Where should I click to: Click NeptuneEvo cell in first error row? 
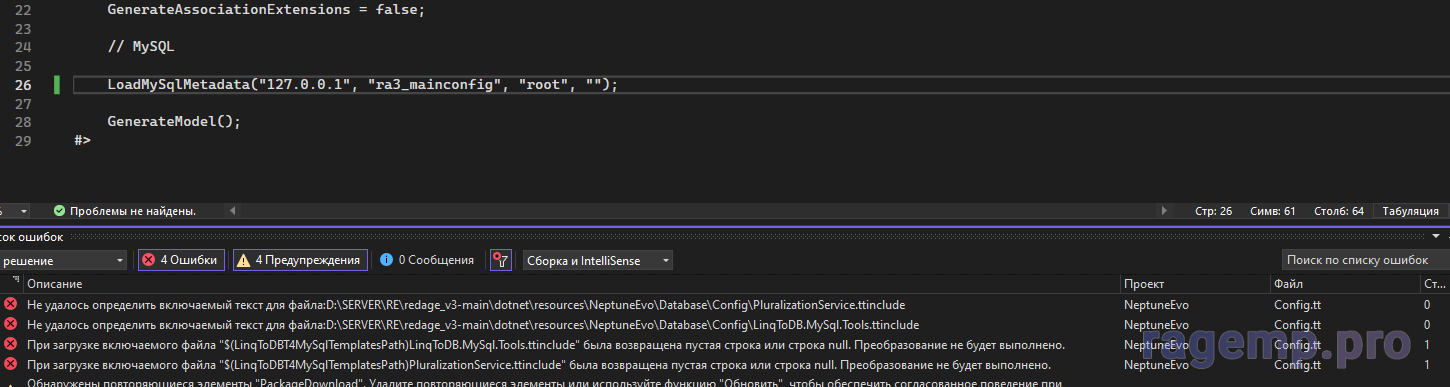pyautogui.click(x=1156, y=304)
